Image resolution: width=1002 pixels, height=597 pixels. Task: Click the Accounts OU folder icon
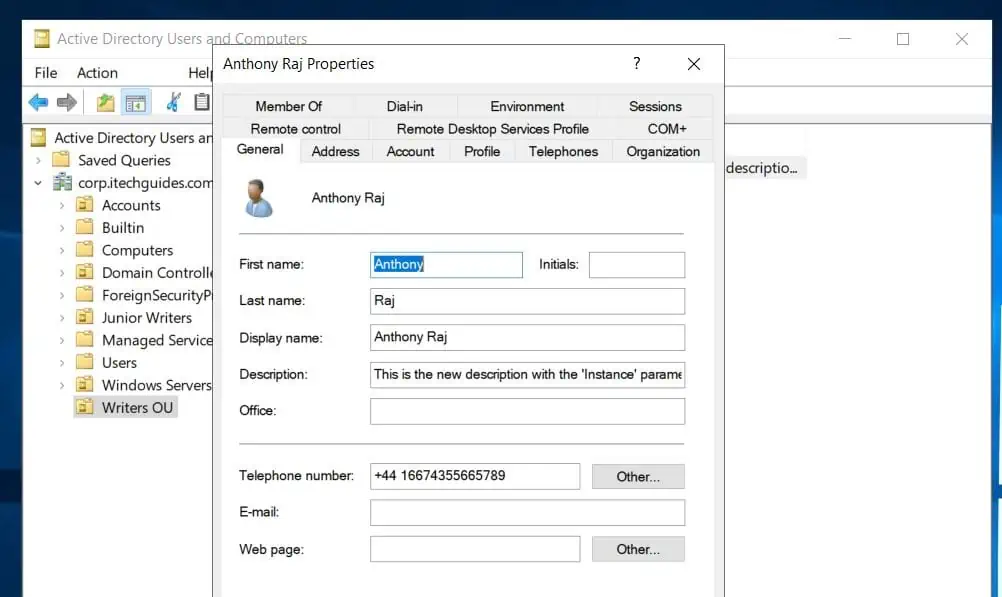[x=85, y=205]
